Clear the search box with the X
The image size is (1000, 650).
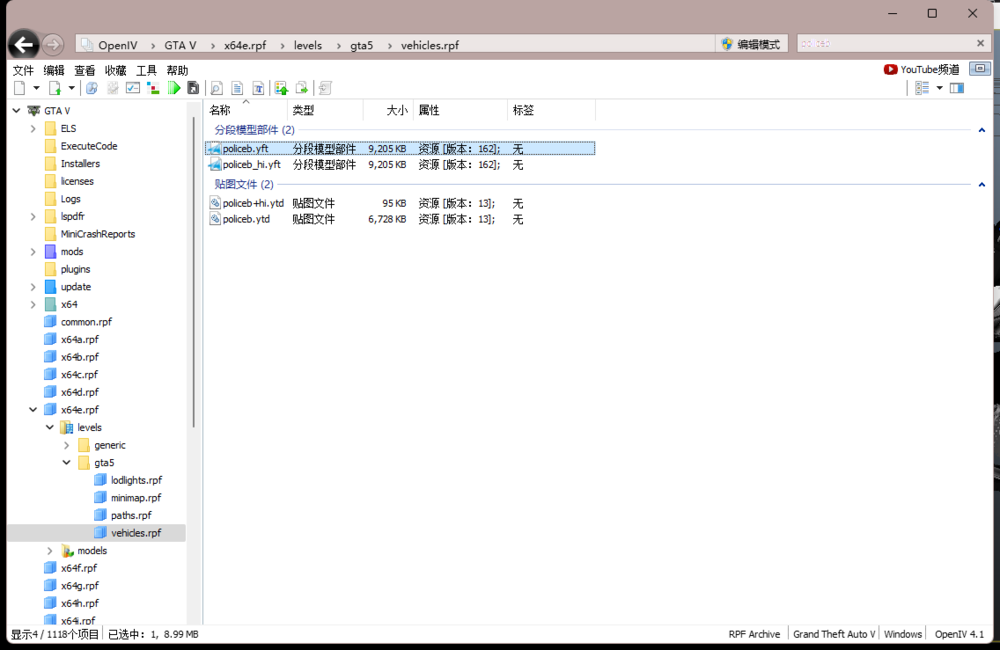tap(980, 44)
